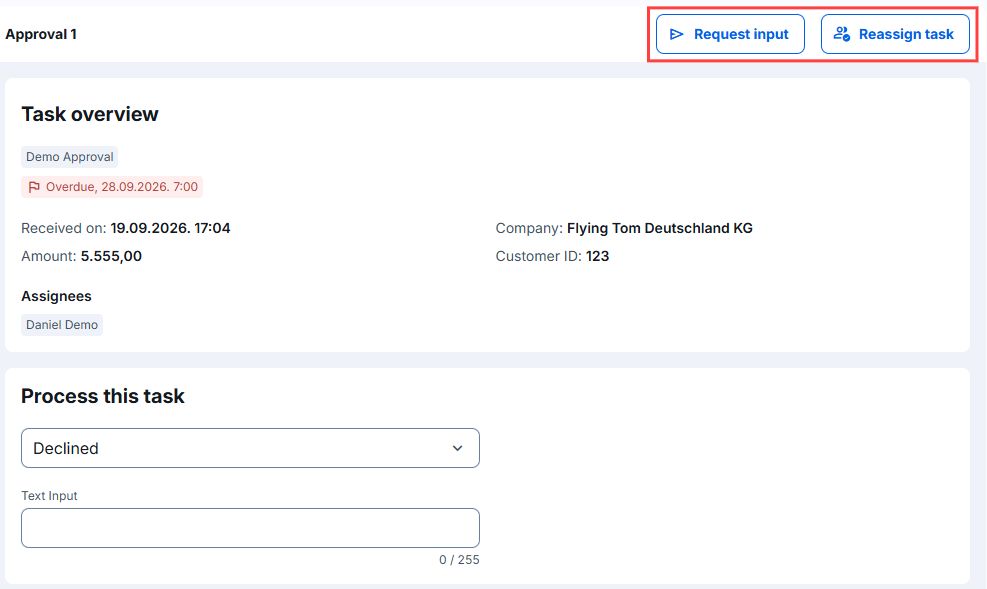Viewport: 987px width, 589px height.
Task: Click the Task overview heading
Action: pos(90,114)
